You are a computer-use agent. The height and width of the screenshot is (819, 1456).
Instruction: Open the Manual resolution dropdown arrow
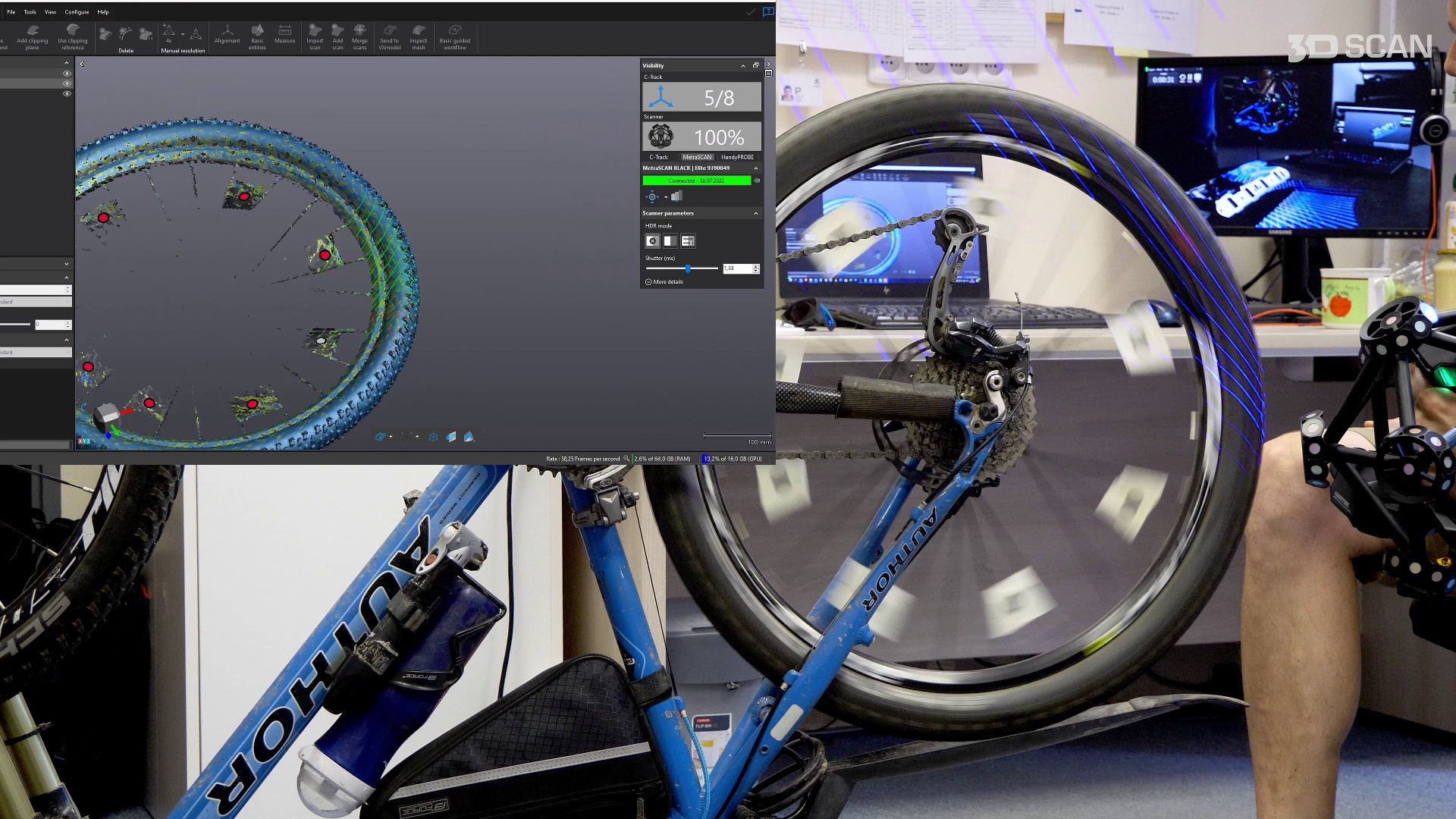183,34
